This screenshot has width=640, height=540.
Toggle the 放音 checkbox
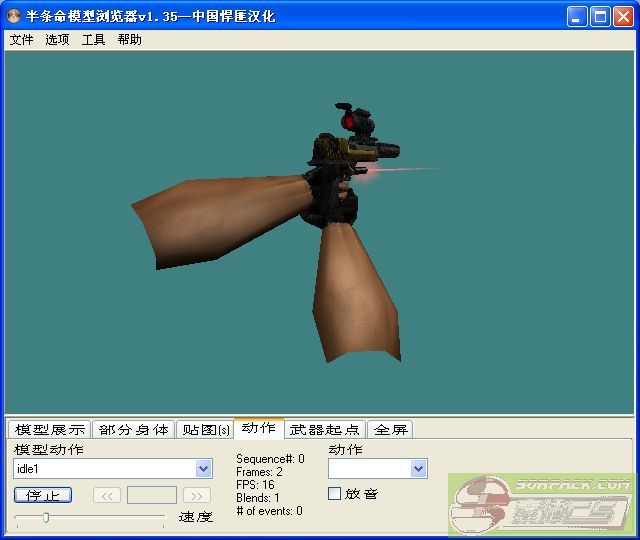coord(334,494)
